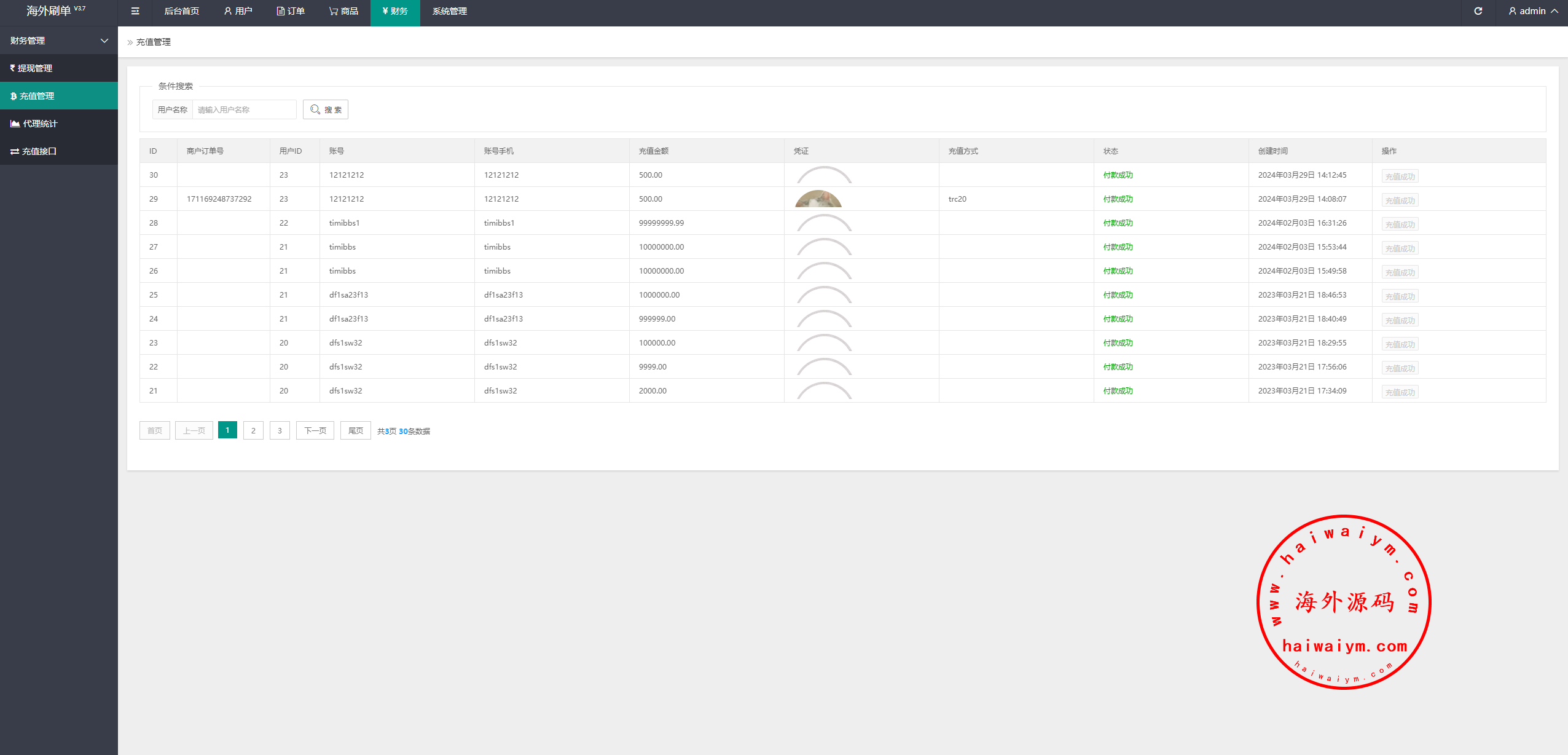1568x755 pixels.
Task: Click the 用户名称 search input field
Action: point(244,109)
